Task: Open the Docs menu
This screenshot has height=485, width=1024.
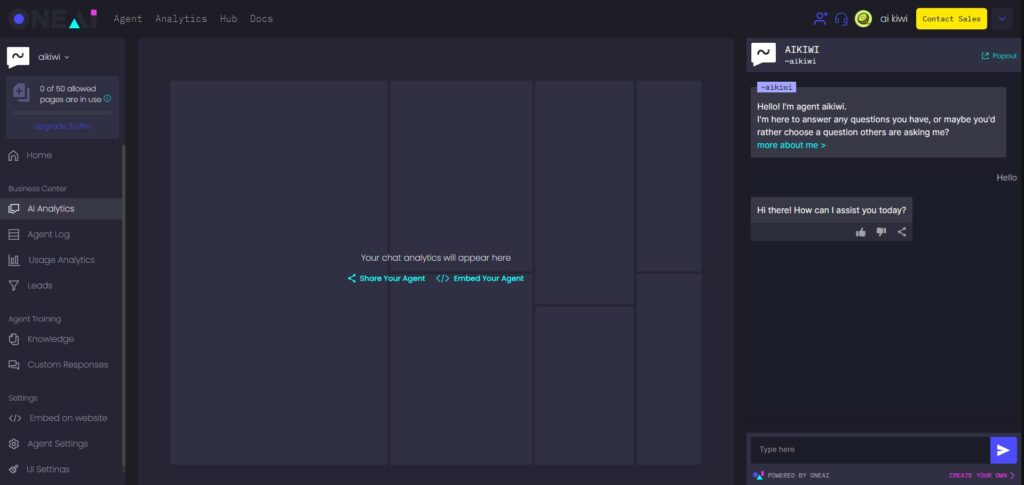Action: (x=261, y=19)
